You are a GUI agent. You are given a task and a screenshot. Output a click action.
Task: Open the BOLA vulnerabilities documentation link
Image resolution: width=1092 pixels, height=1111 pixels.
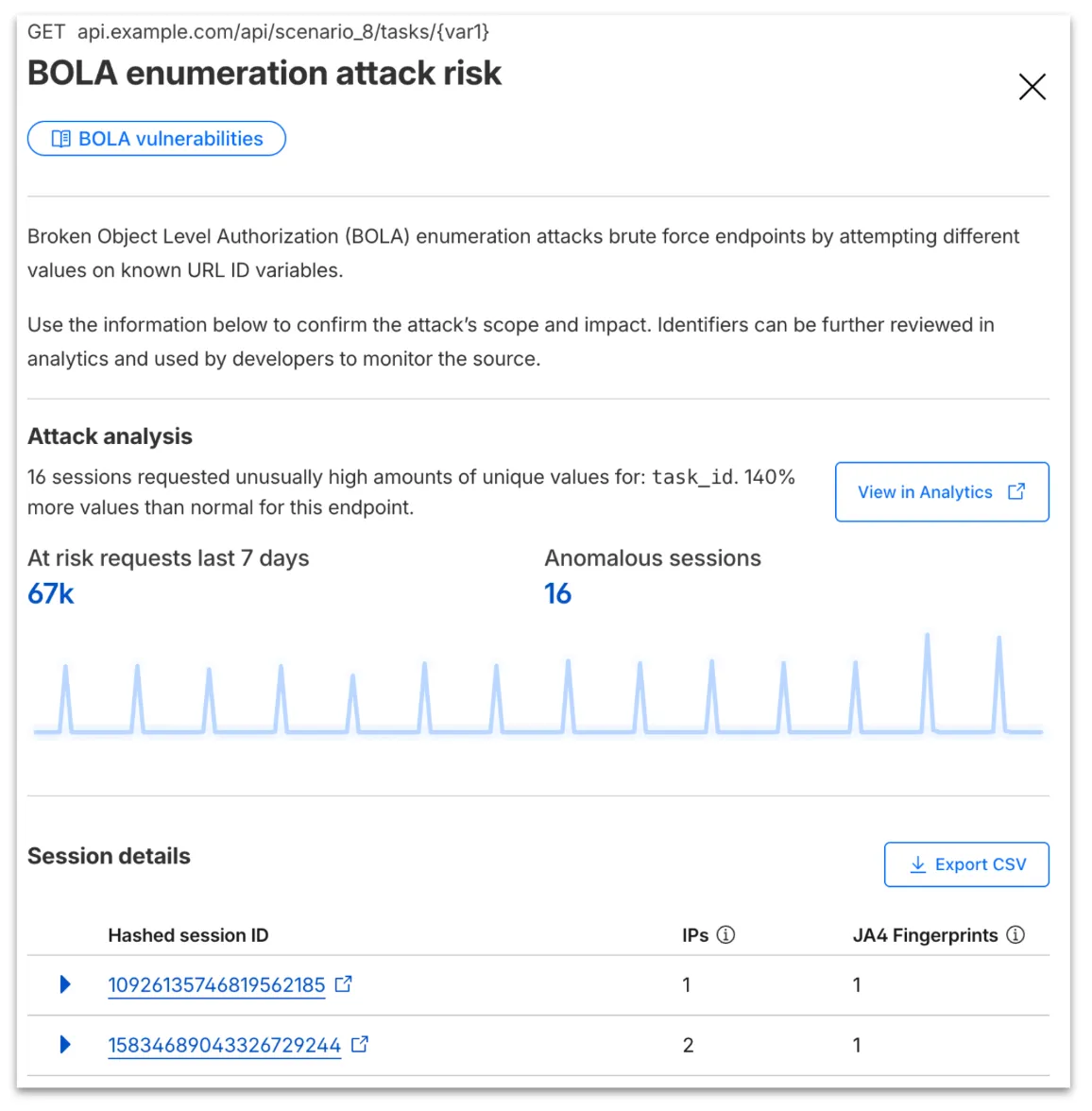[x=156, y=138]
